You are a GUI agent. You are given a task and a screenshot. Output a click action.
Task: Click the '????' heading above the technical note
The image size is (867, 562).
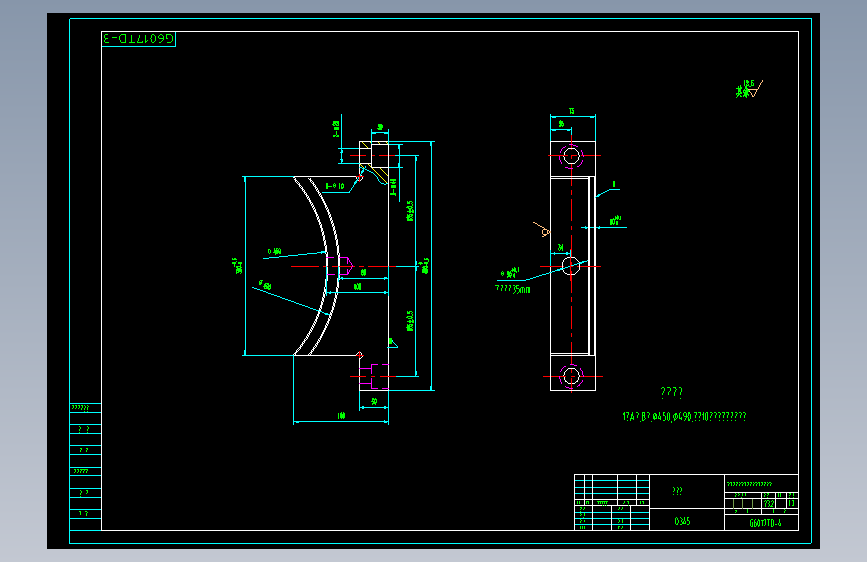click(x=671, y=392)
